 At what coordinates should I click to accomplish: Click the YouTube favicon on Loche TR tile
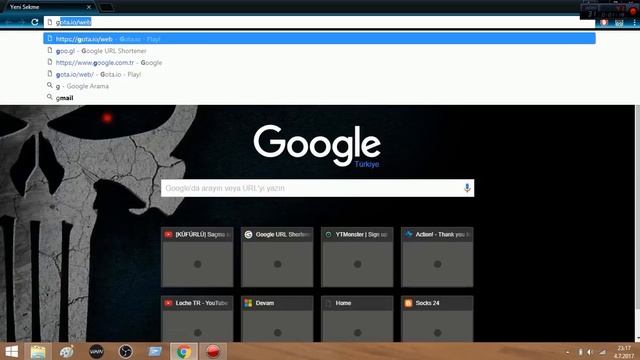click(x=168, y=303)
